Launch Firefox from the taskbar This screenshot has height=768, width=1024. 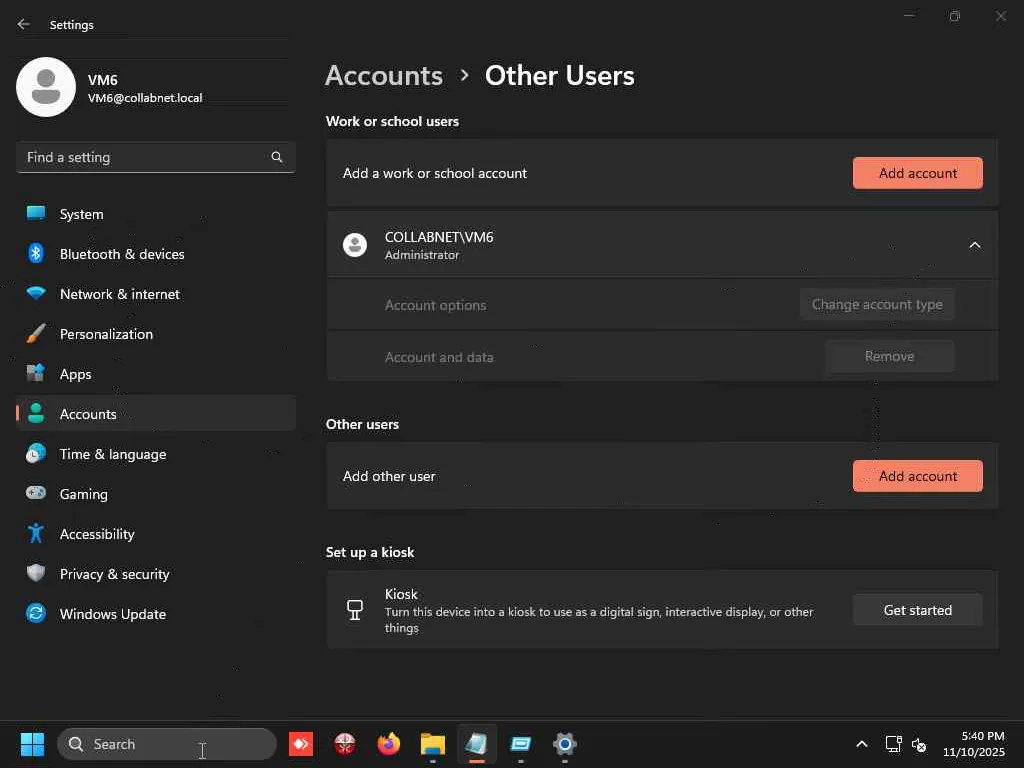point(389,744)
